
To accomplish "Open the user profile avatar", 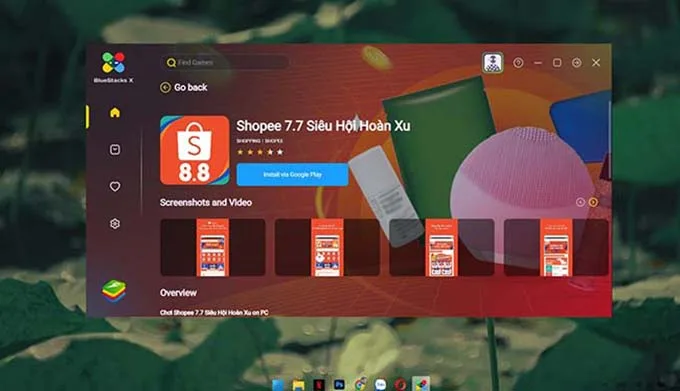I will (493, 62).
